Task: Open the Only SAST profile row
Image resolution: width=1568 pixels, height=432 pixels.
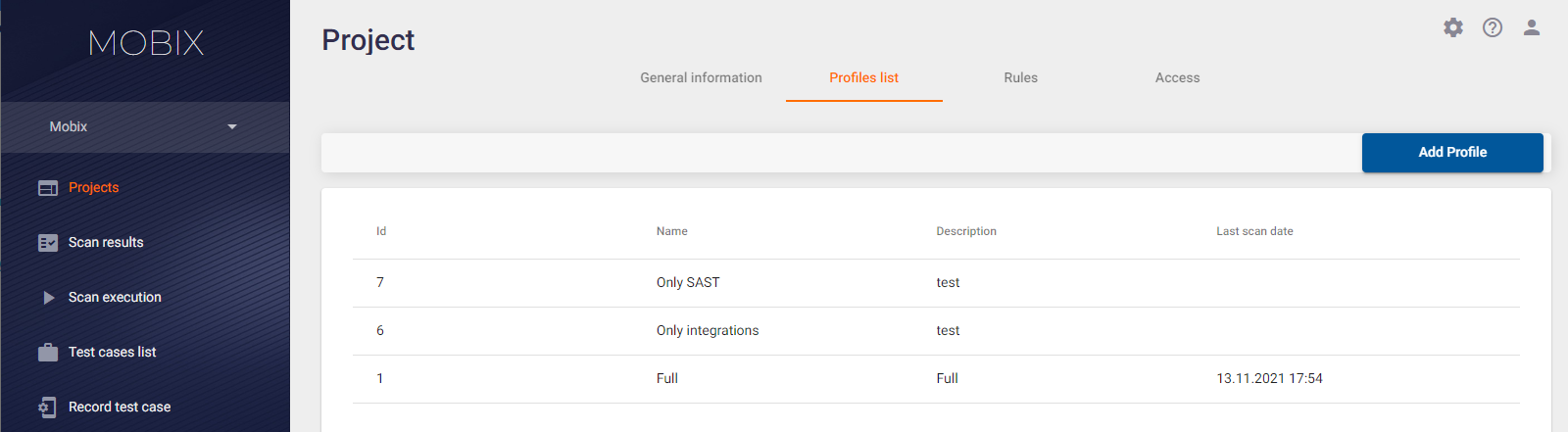Action: click(936, 283)
